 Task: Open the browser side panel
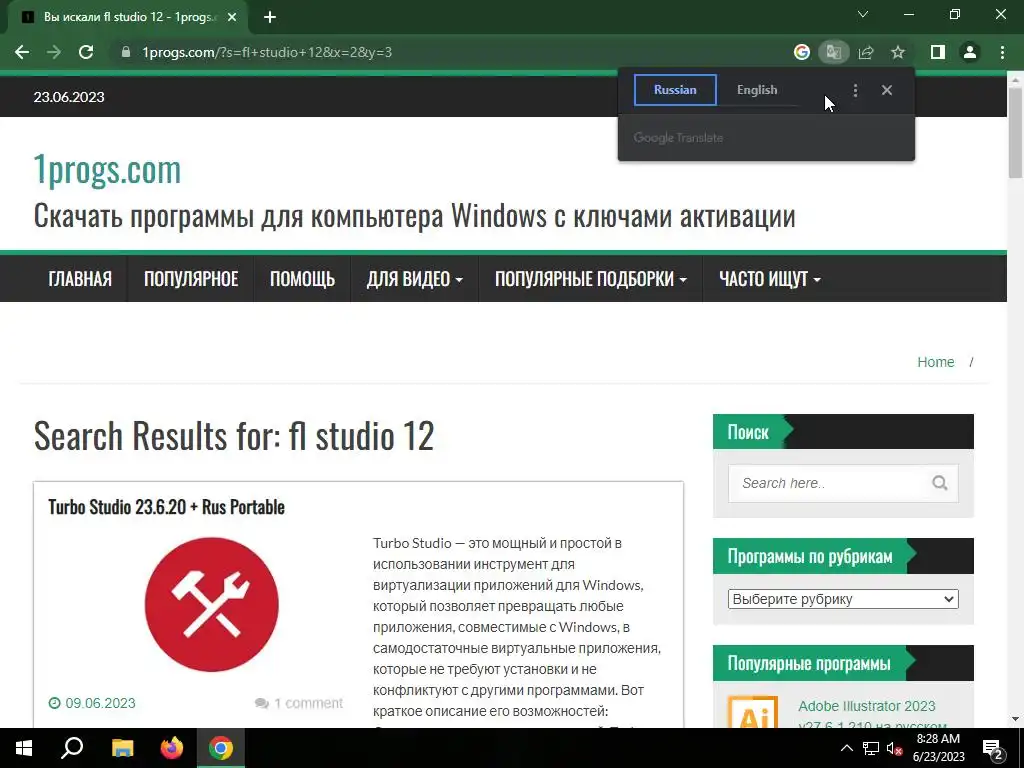(x=938, y=52)
